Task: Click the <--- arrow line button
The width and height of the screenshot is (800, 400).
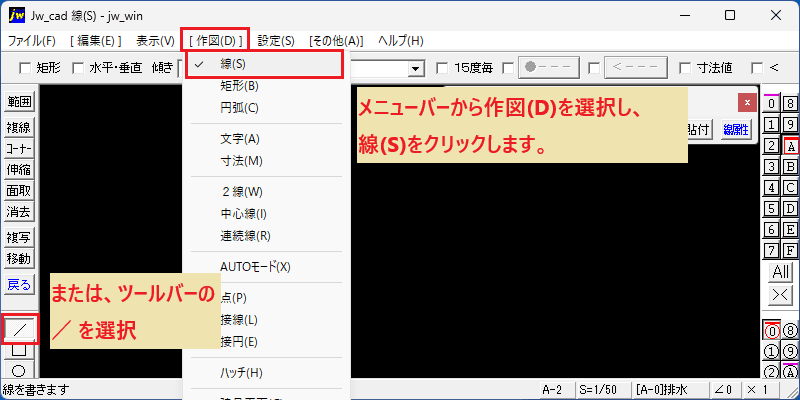Action: (x=636, y=67)
